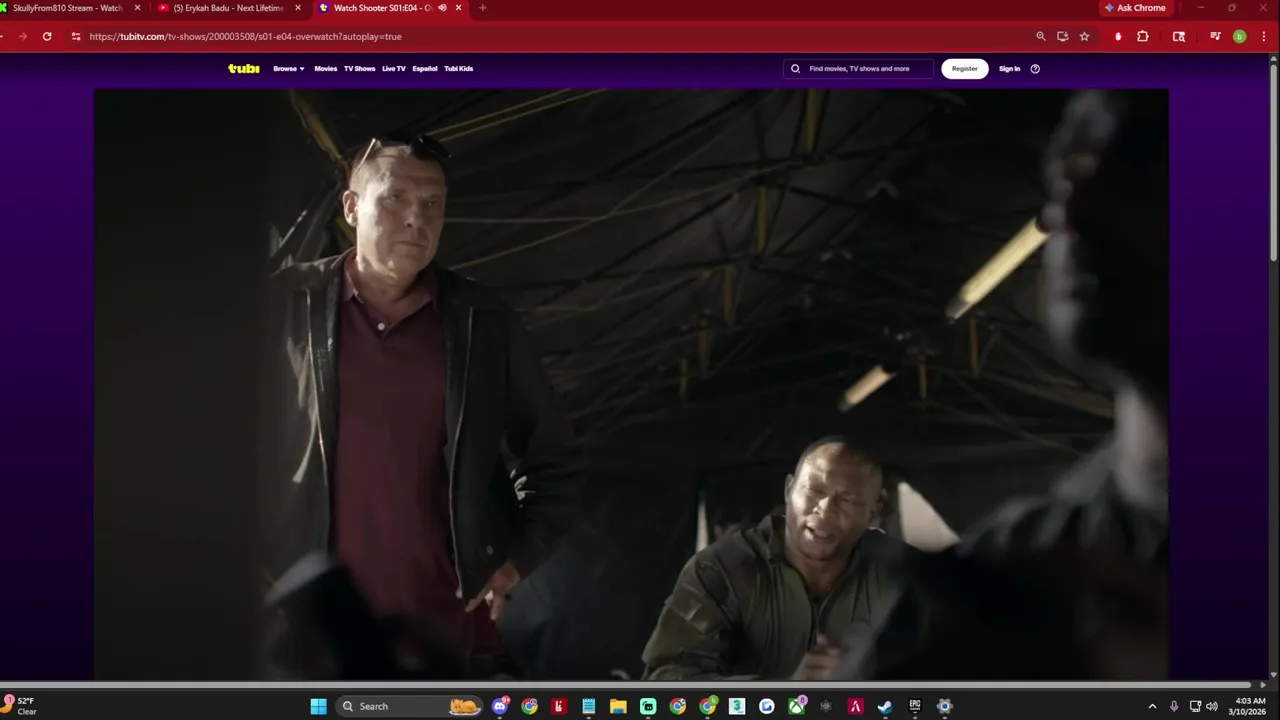Close the SkullyFrom810 Stream tab
This screenshot has height=720, width=1280.
(x=137, y=8)
